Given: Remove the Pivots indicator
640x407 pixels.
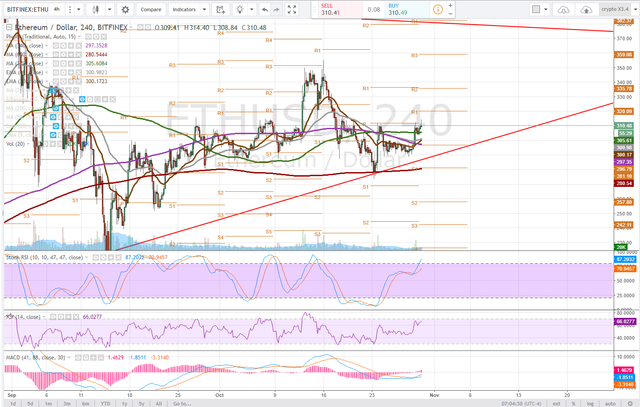Looking at the screenshot, I should pyautogui.click(x=103, y=37).
